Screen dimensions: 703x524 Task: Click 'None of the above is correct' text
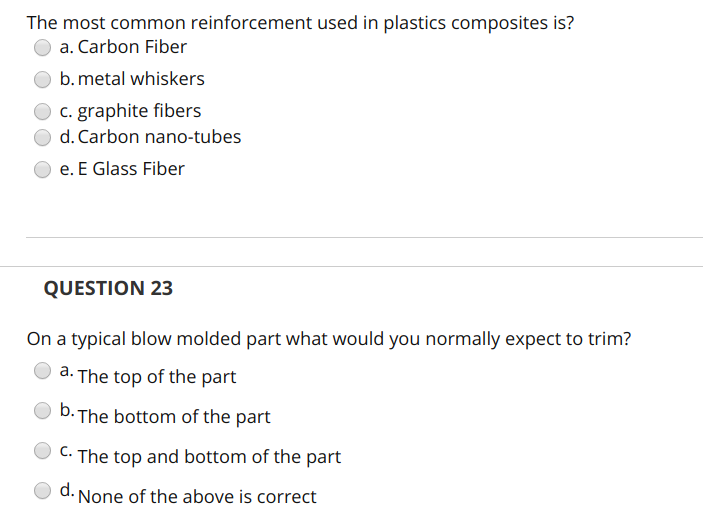197,497
